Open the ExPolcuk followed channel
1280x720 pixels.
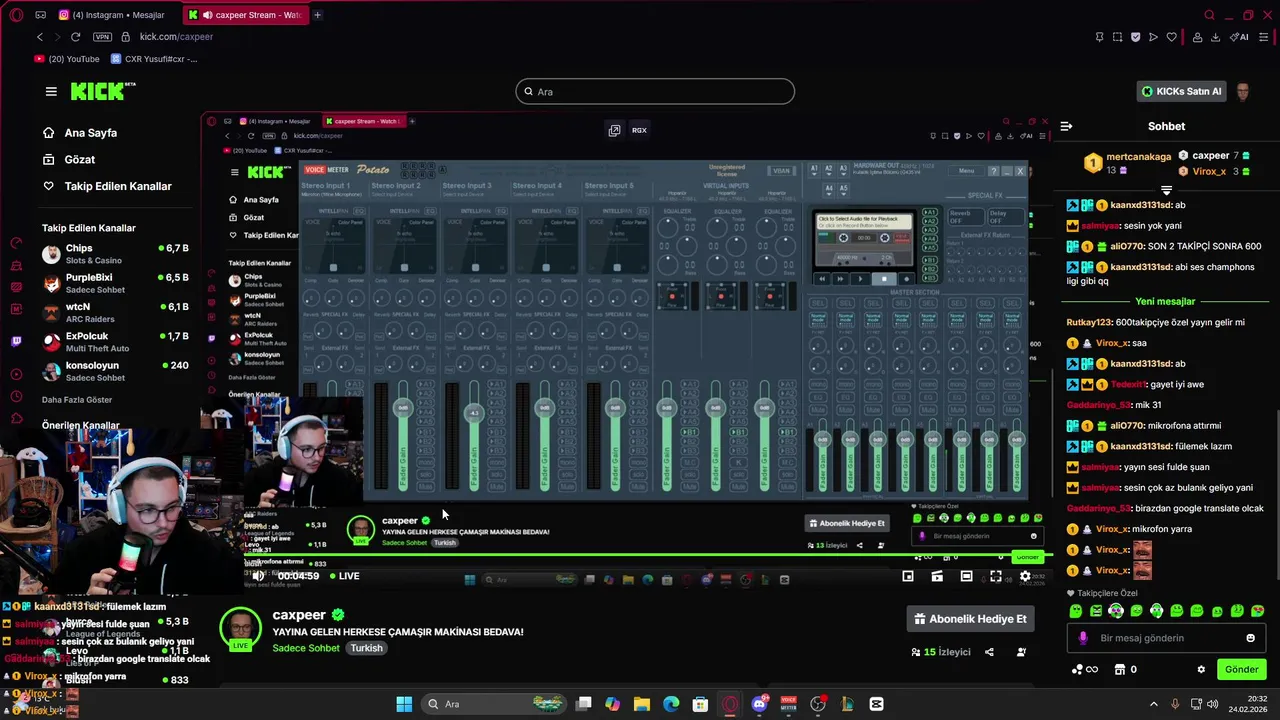pos(115,342)
